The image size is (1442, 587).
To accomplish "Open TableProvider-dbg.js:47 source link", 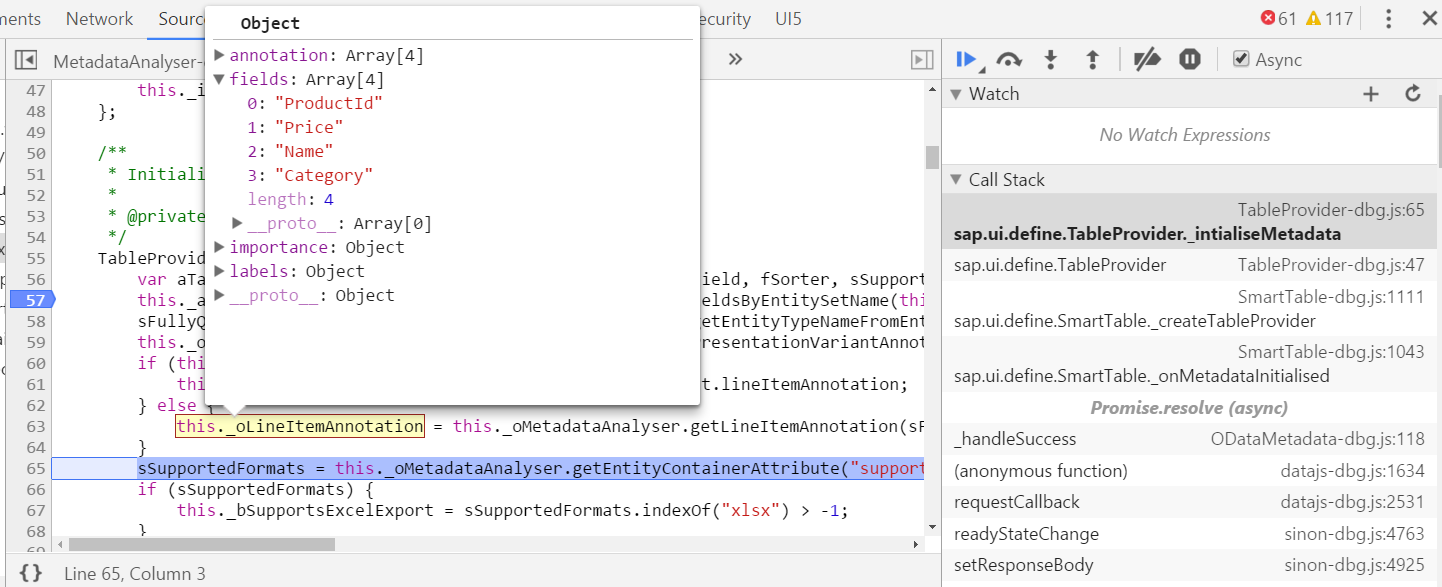I will 1331,265.
